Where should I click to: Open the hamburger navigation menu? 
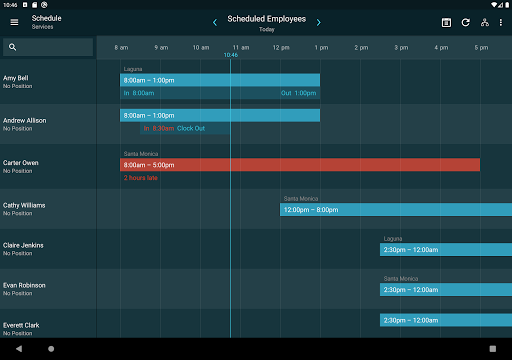(14, 22)
